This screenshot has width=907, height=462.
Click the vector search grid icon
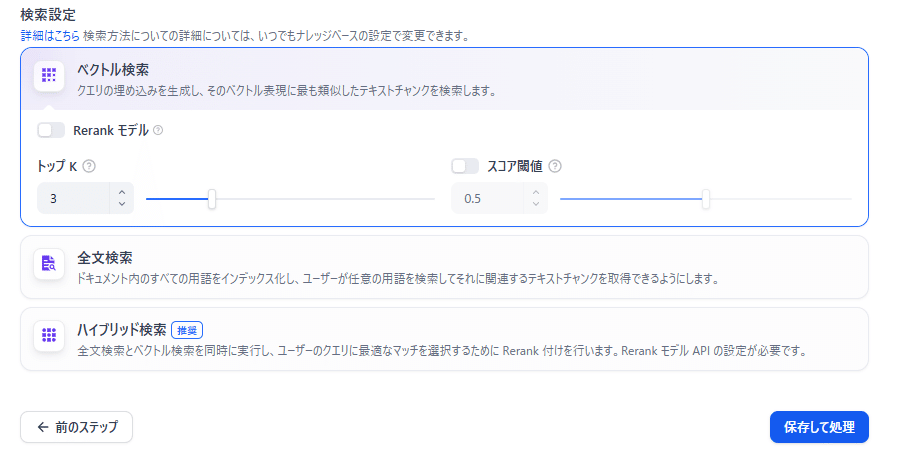(49, 75)
